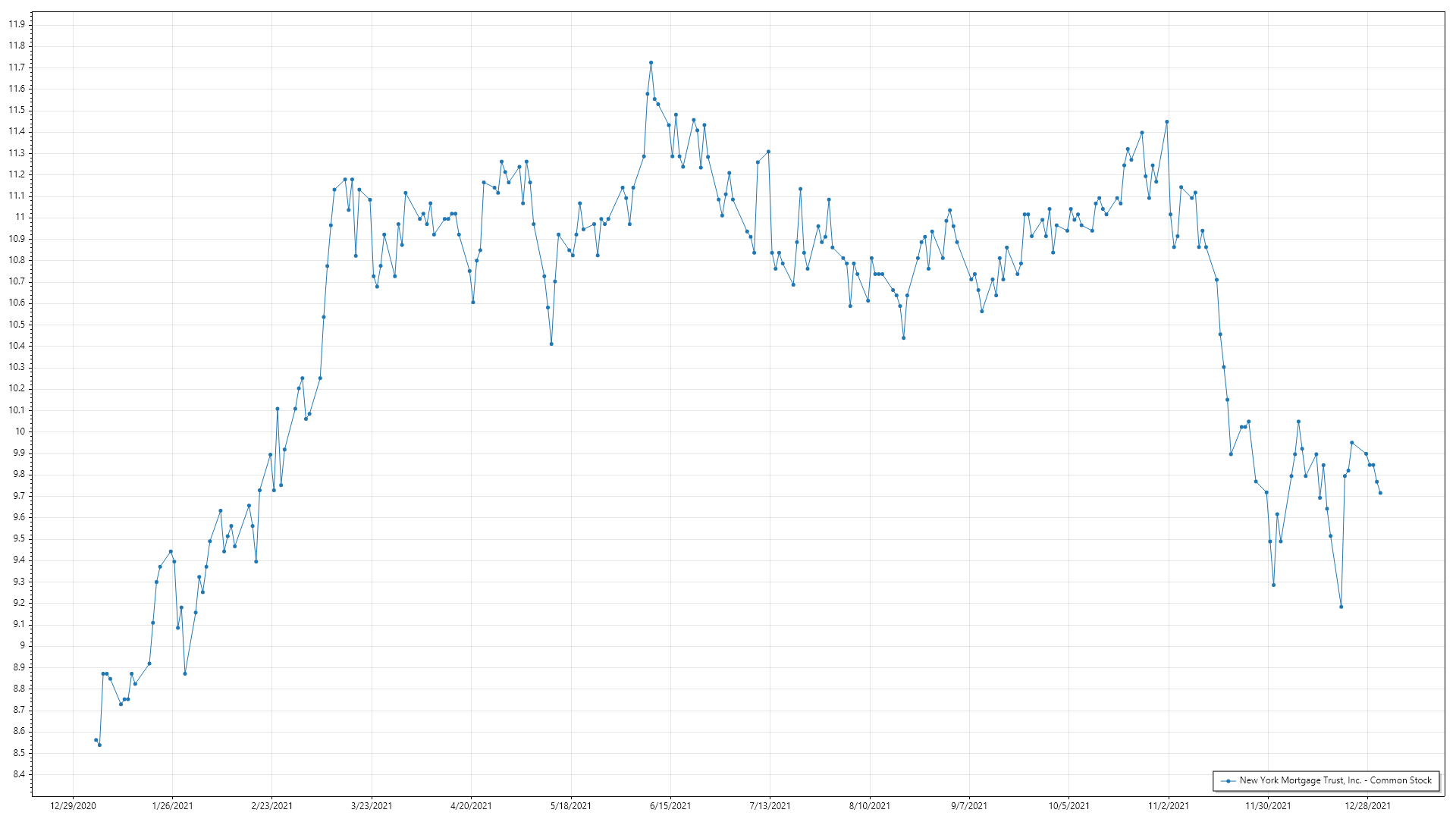Select the 9/7/2021 x-axis date label
The width and height of the screenshot is (1456, 819).
tap(969, 805)
